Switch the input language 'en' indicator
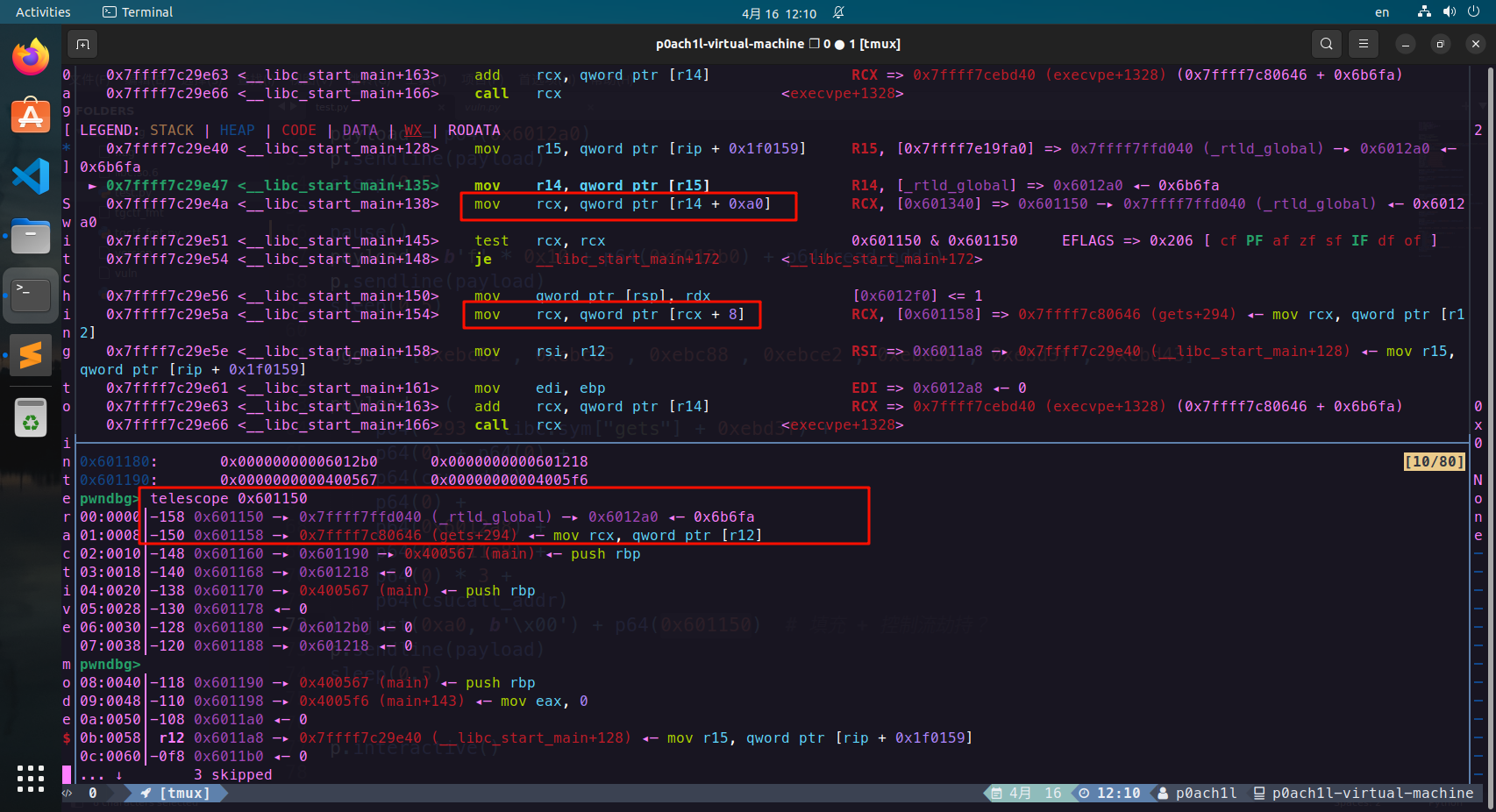The height and width of the screenshot is (812, 1496). point(1382,12)
